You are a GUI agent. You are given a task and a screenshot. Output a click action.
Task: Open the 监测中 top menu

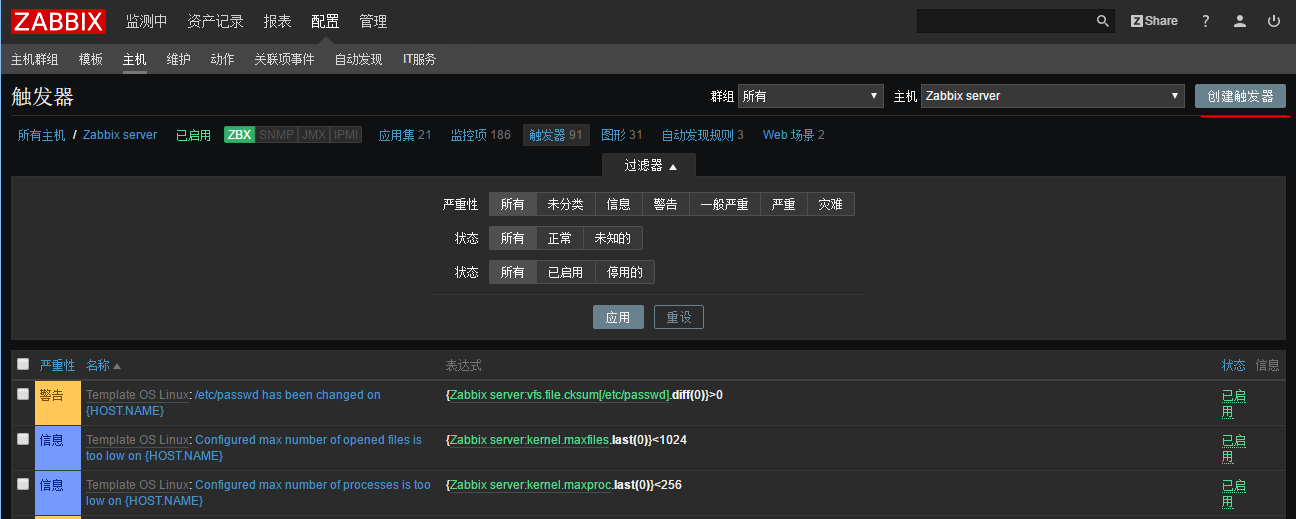point(146,21)
